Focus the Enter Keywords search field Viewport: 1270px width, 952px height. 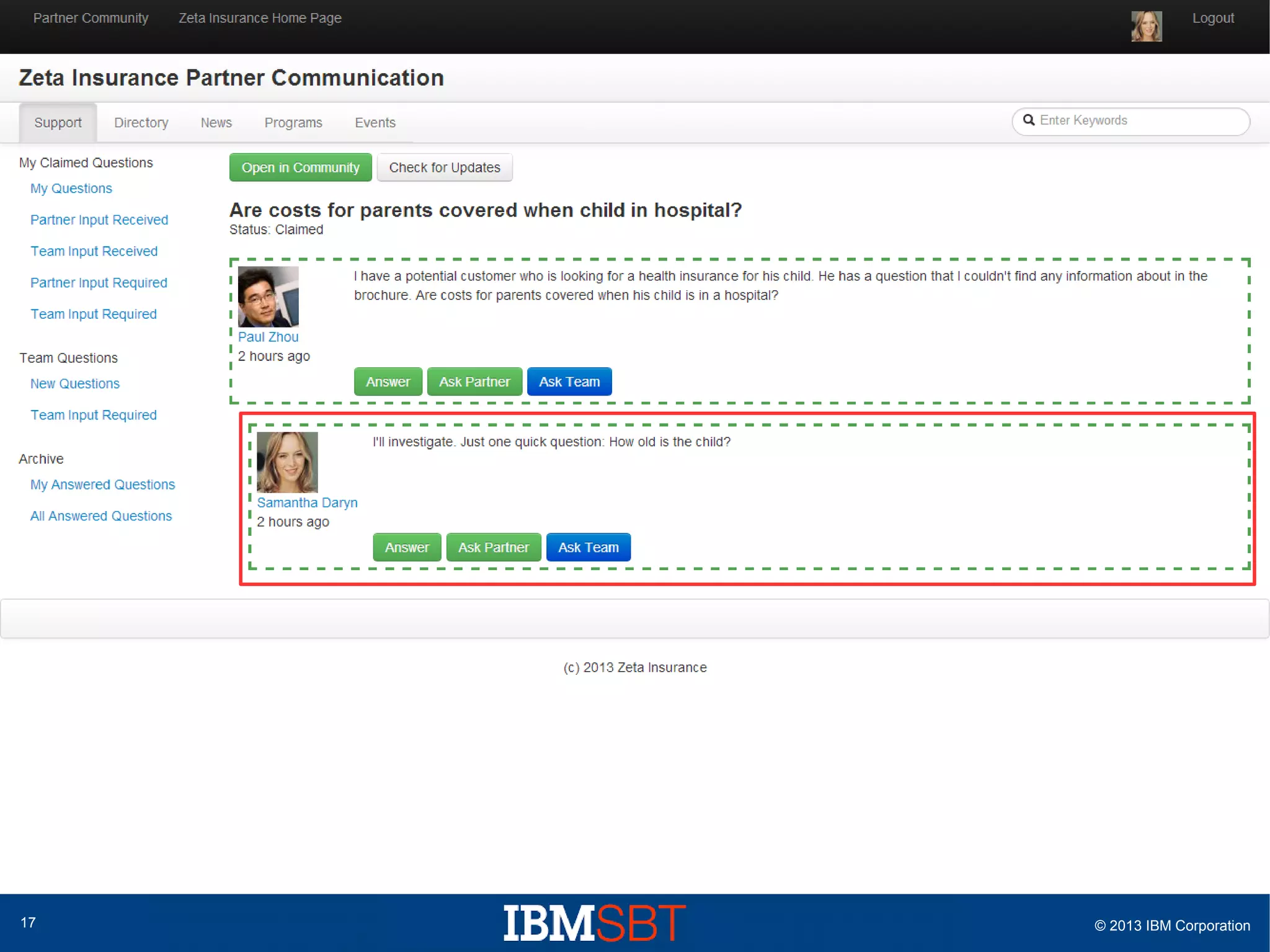1130,121
